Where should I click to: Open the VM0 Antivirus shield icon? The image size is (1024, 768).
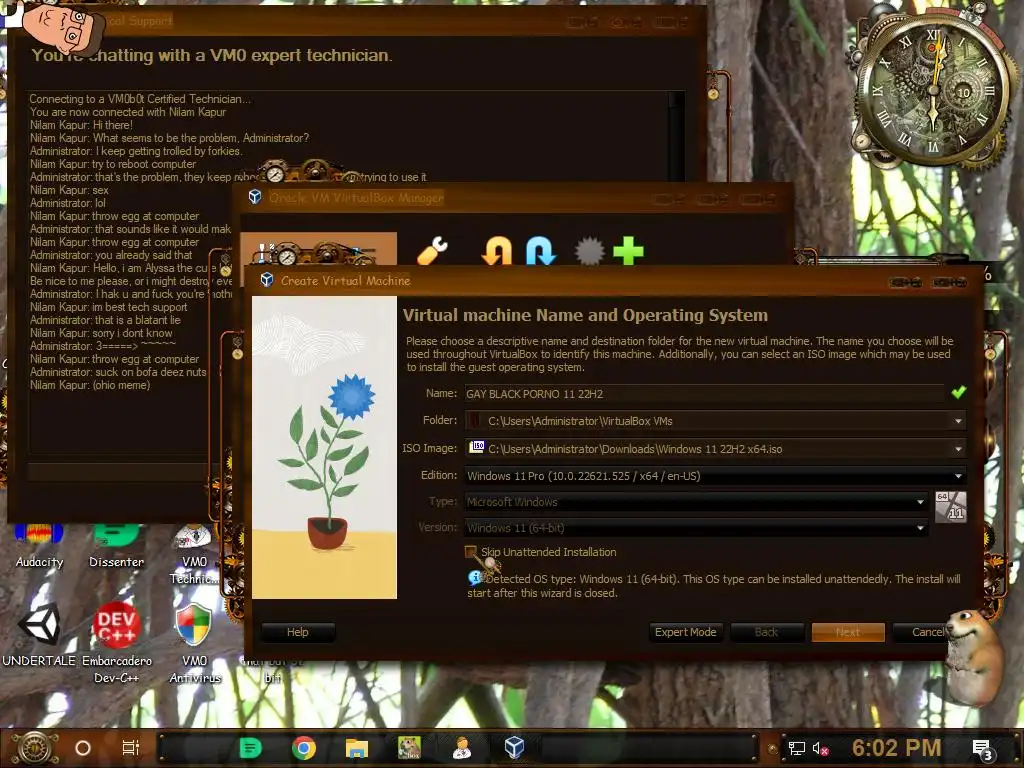(x=194, y=643)
